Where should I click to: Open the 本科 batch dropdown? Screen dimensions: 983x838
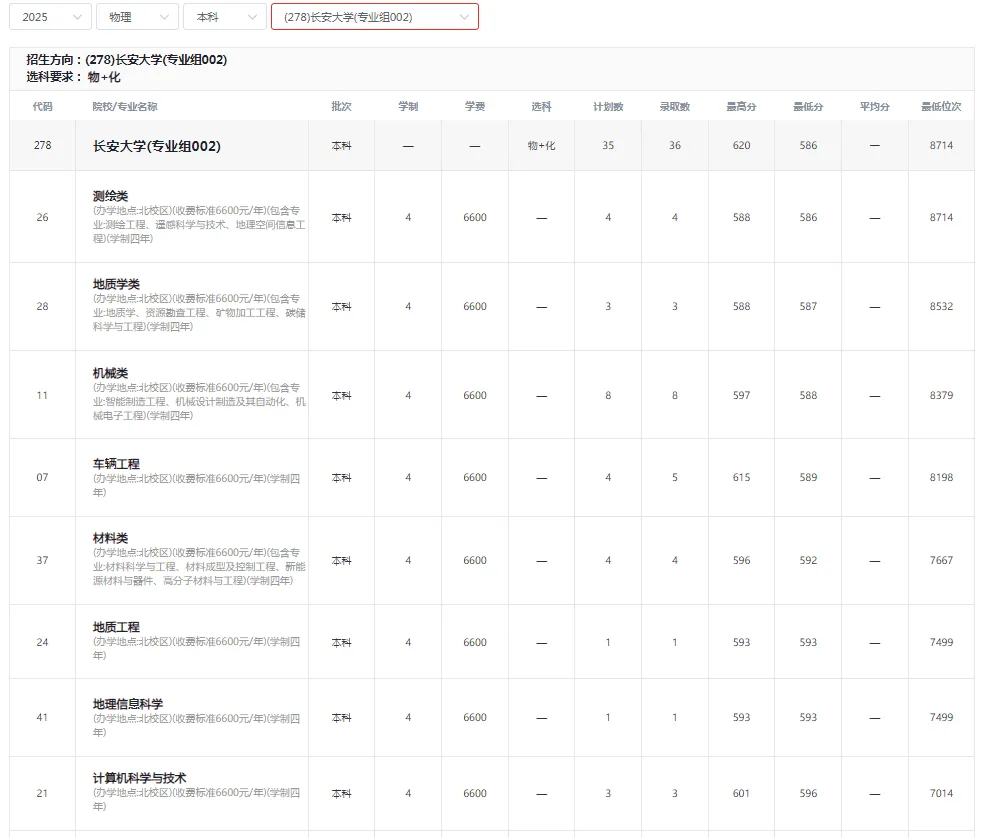[x=224, y=17]
